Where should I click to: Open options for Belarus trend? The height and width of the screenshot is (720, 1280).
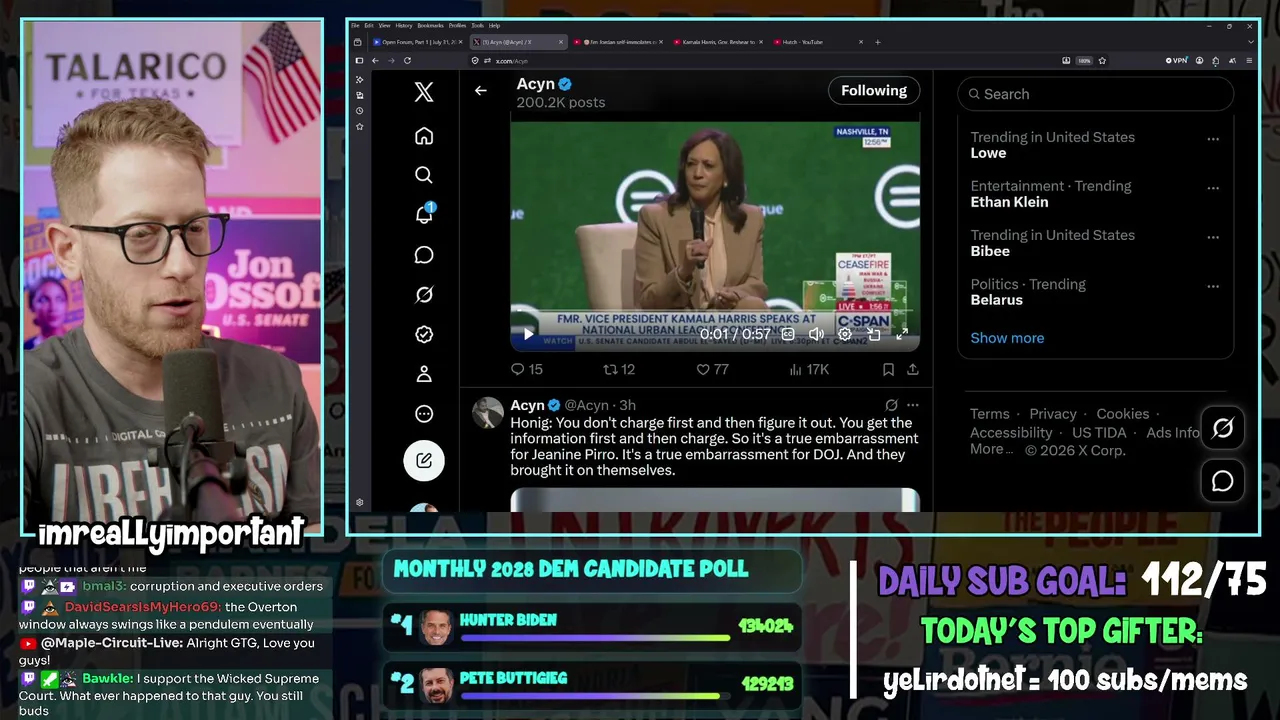tap(1213, 286)
